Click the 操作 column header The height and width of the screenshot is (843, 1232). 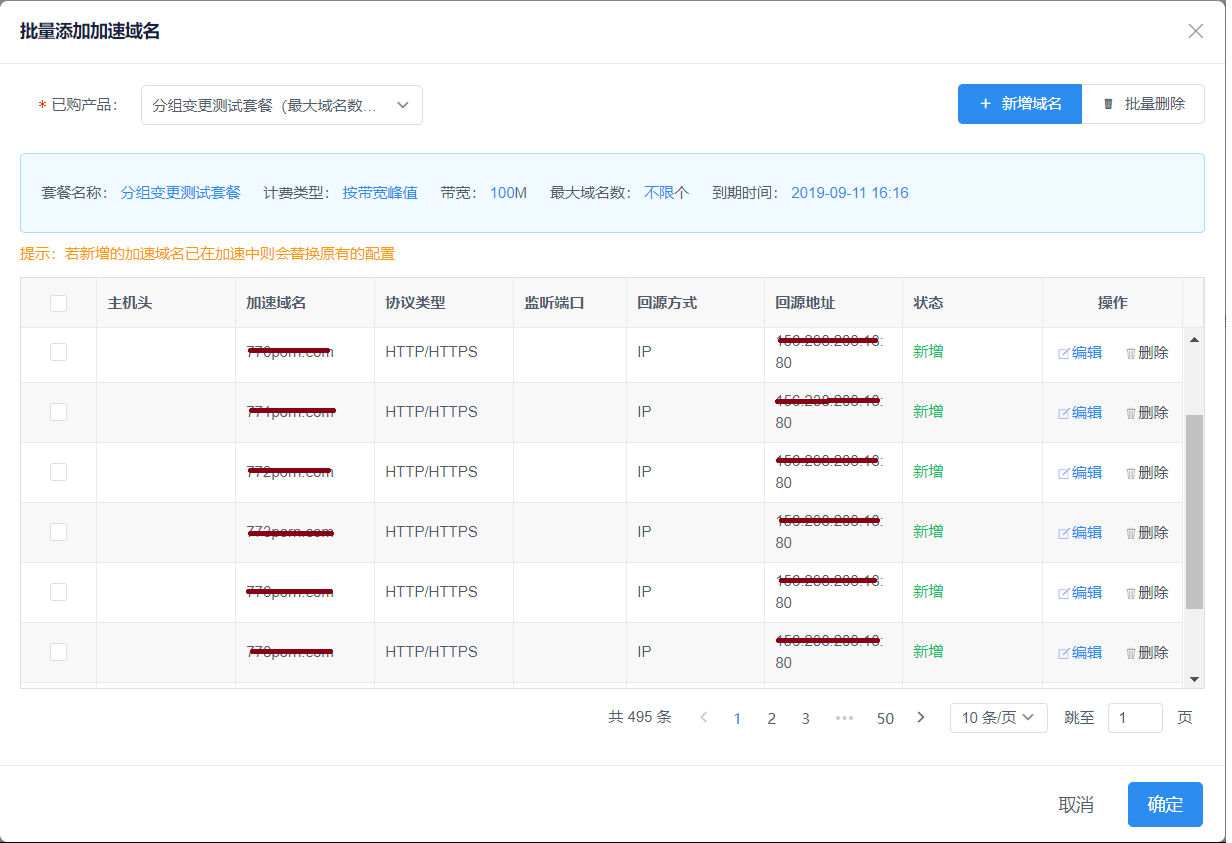(x=1112, y=303)
